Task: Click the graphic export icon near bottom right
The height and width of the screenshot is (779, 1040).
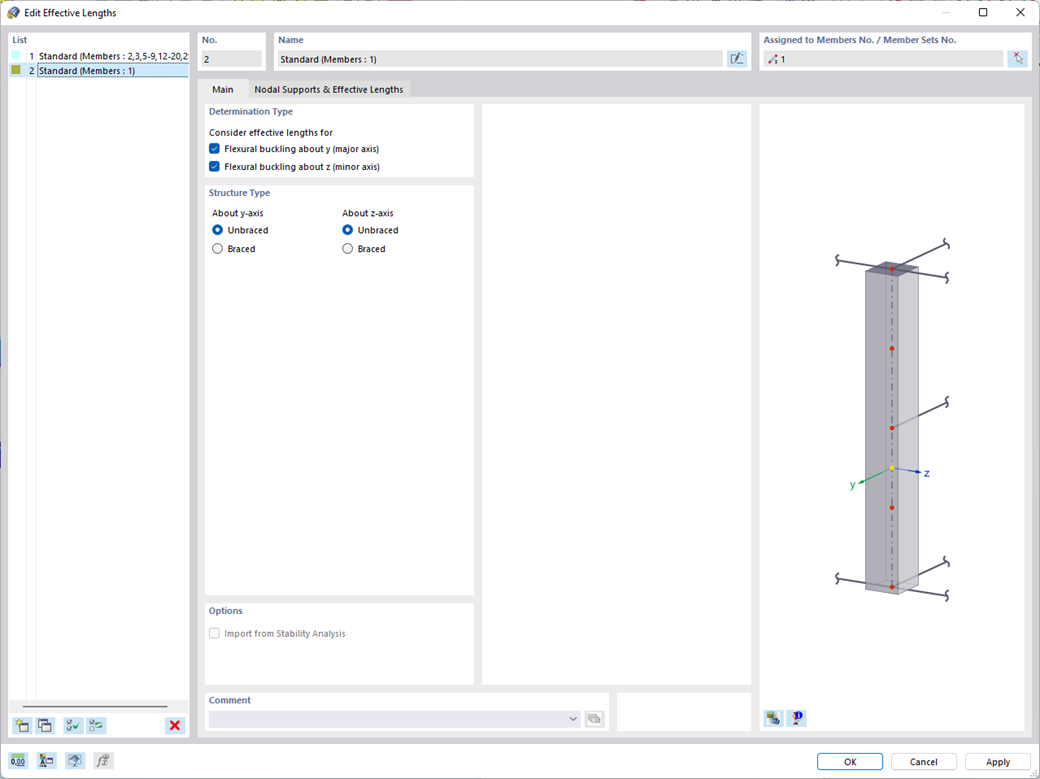Action: 771,718
